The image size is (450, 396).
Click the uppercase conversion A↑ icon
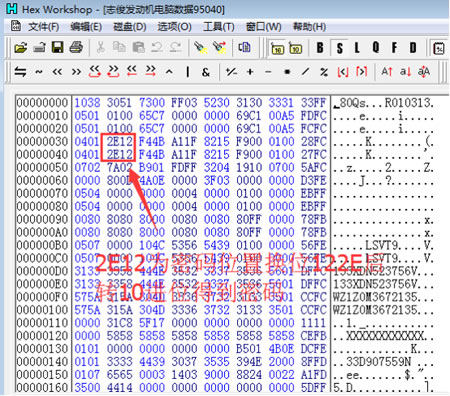[387, 71]
